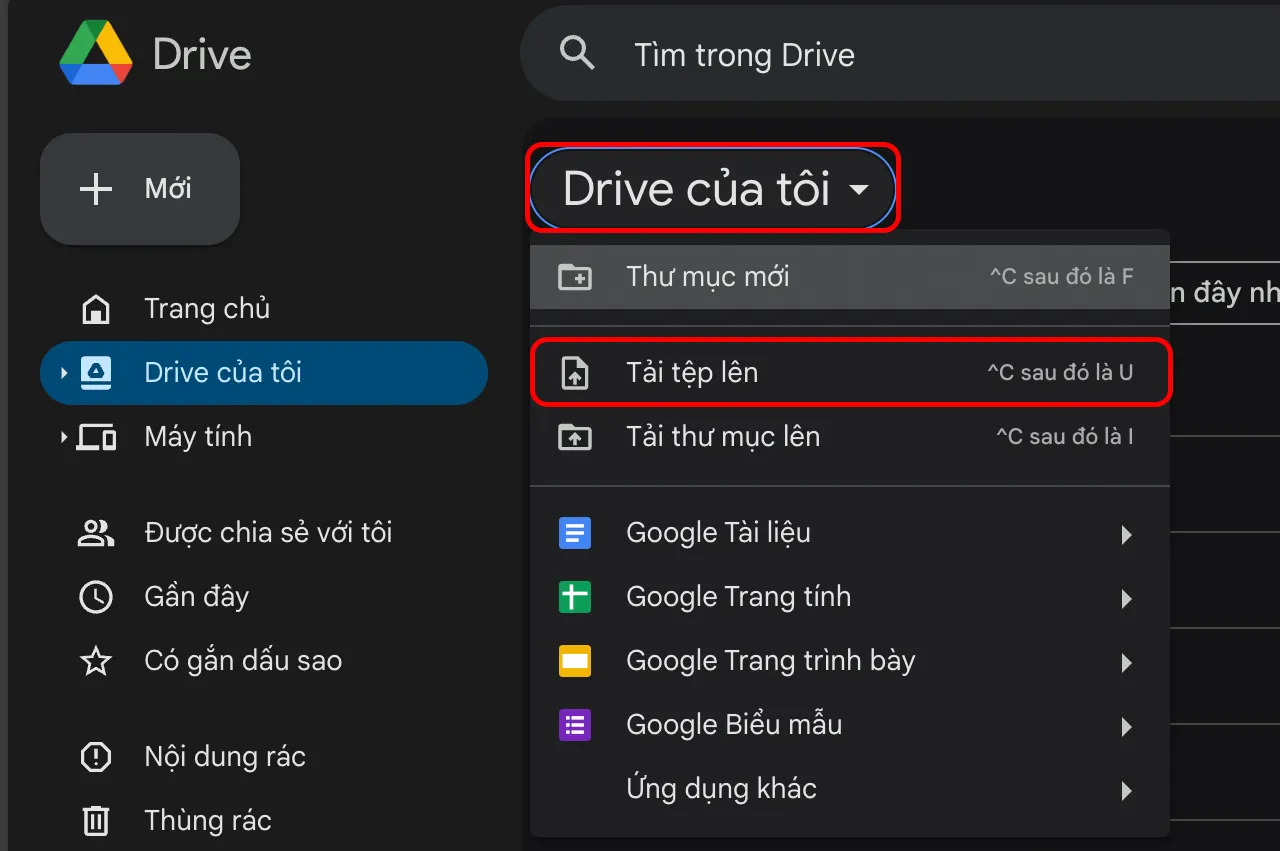Select Ứng dụng khác from the menu
Image resolution: width=1280 pixels, height=851 pixels.
click(x=721, y=789)
